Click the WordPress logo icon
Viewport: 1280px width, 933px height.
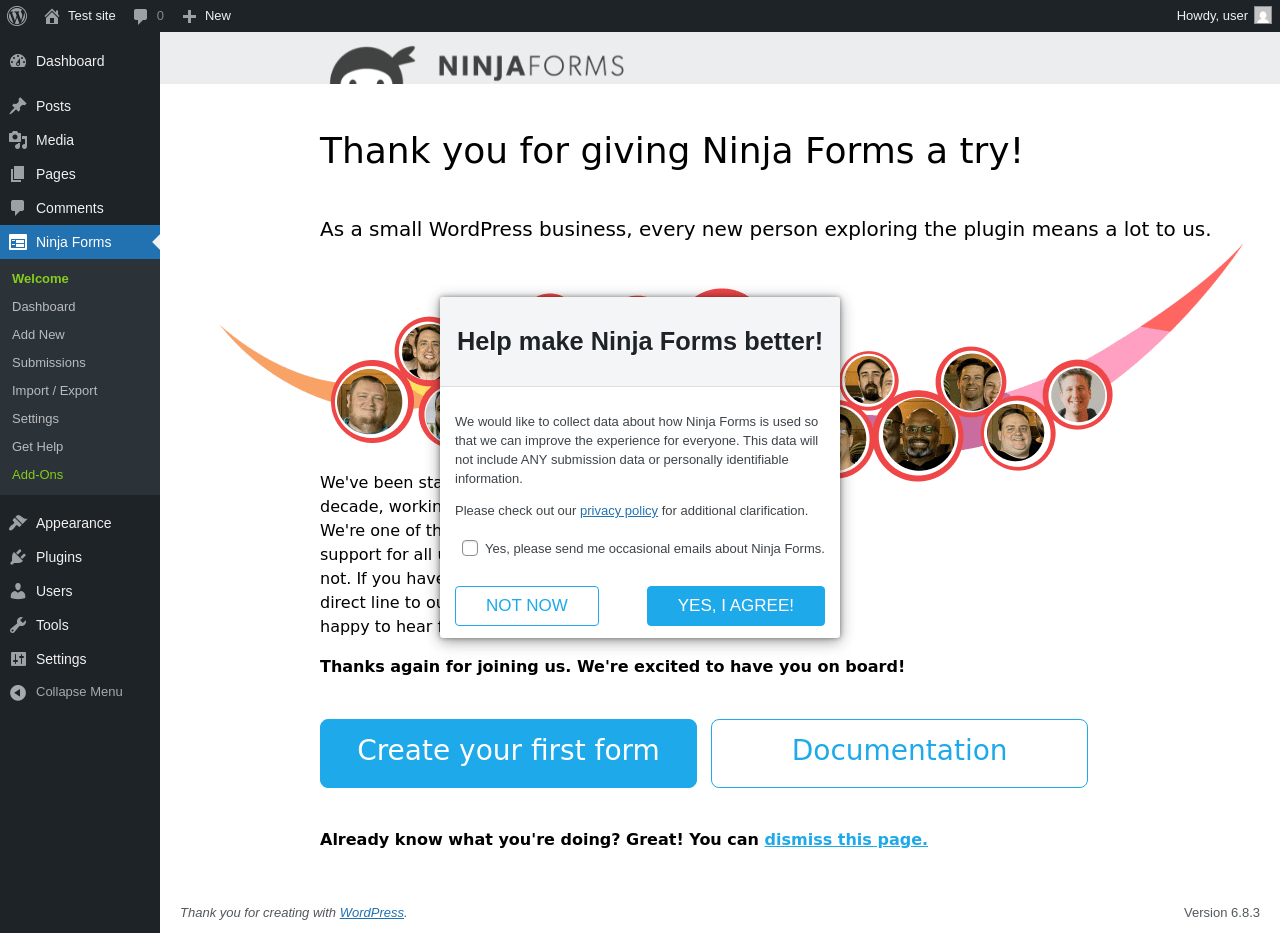click(17, 16)
